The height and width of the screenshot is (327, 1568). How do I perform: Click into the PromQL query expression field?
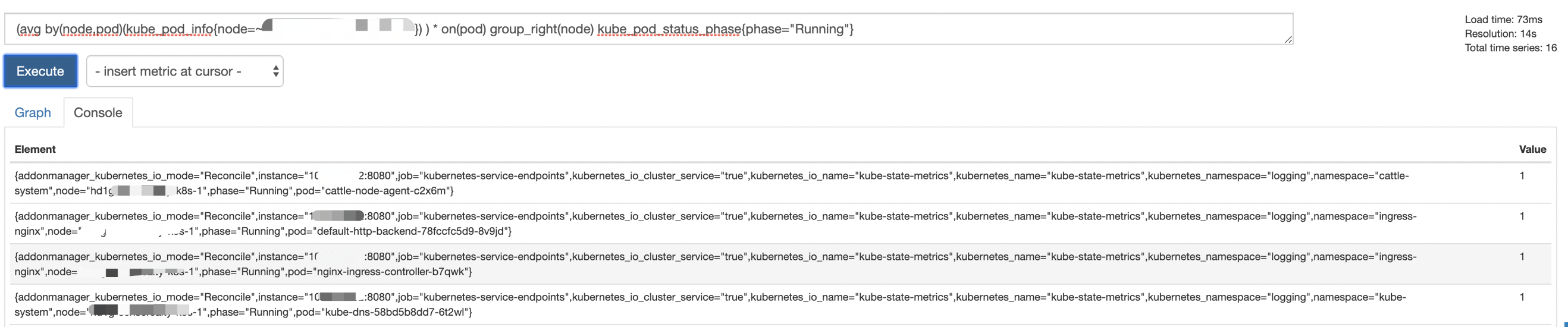coord(648,29)
